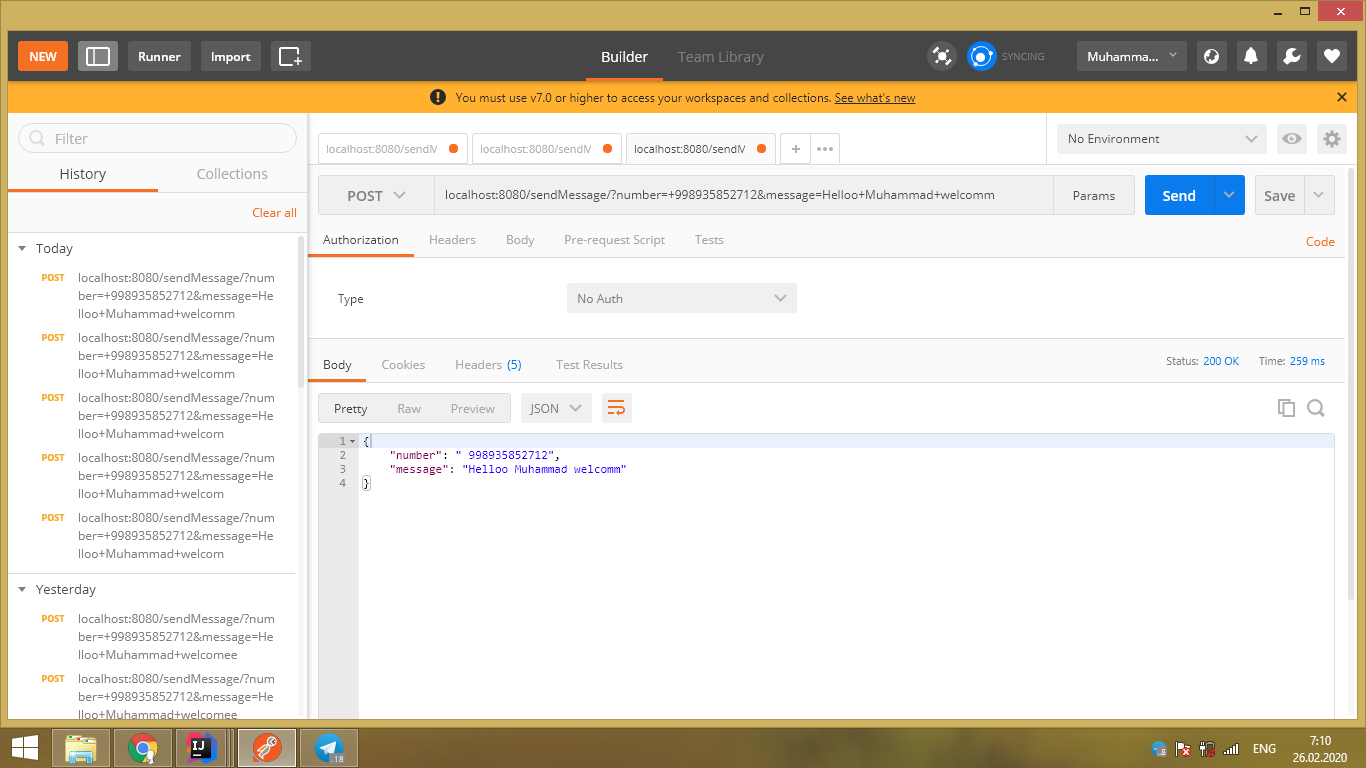Click the request URL field
This screenshot has height=768, width=1366.
(x=743, y=195)
